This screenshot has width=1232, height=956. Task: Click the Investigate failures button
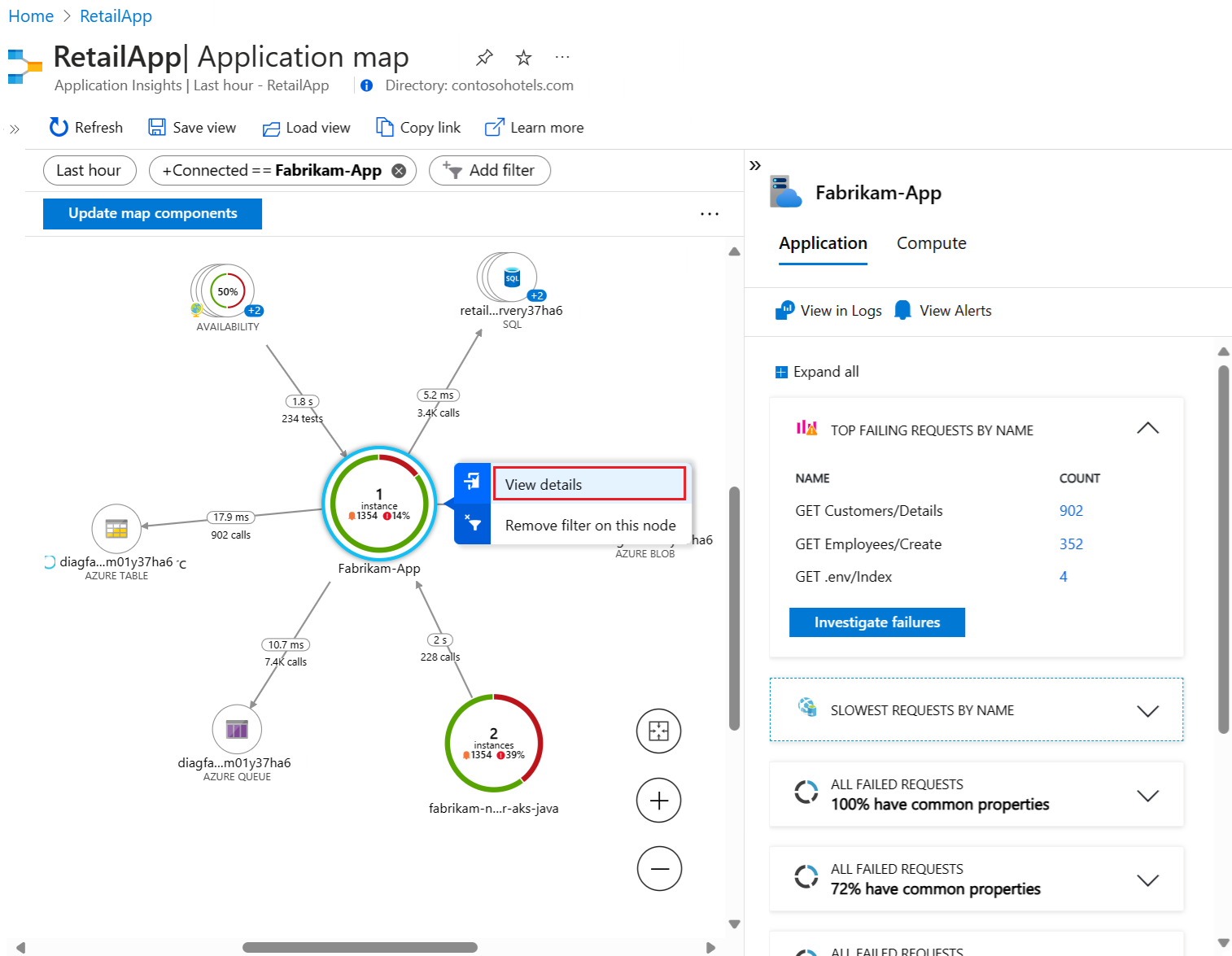click(x=876, y=622)
